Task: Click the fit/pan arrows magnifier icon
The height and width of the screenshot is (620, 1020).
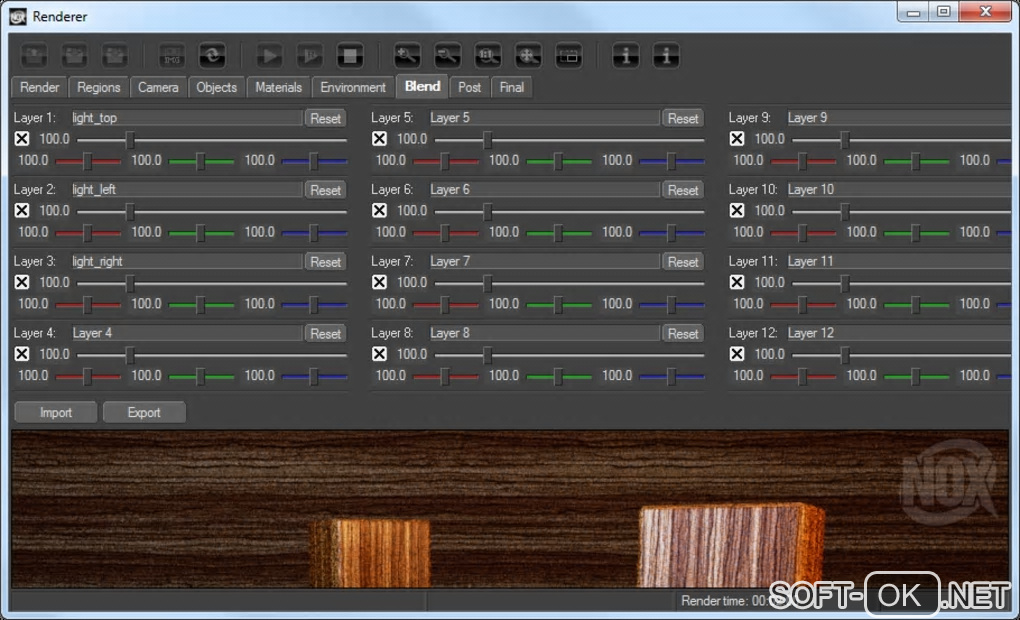Action: [528, 56]
